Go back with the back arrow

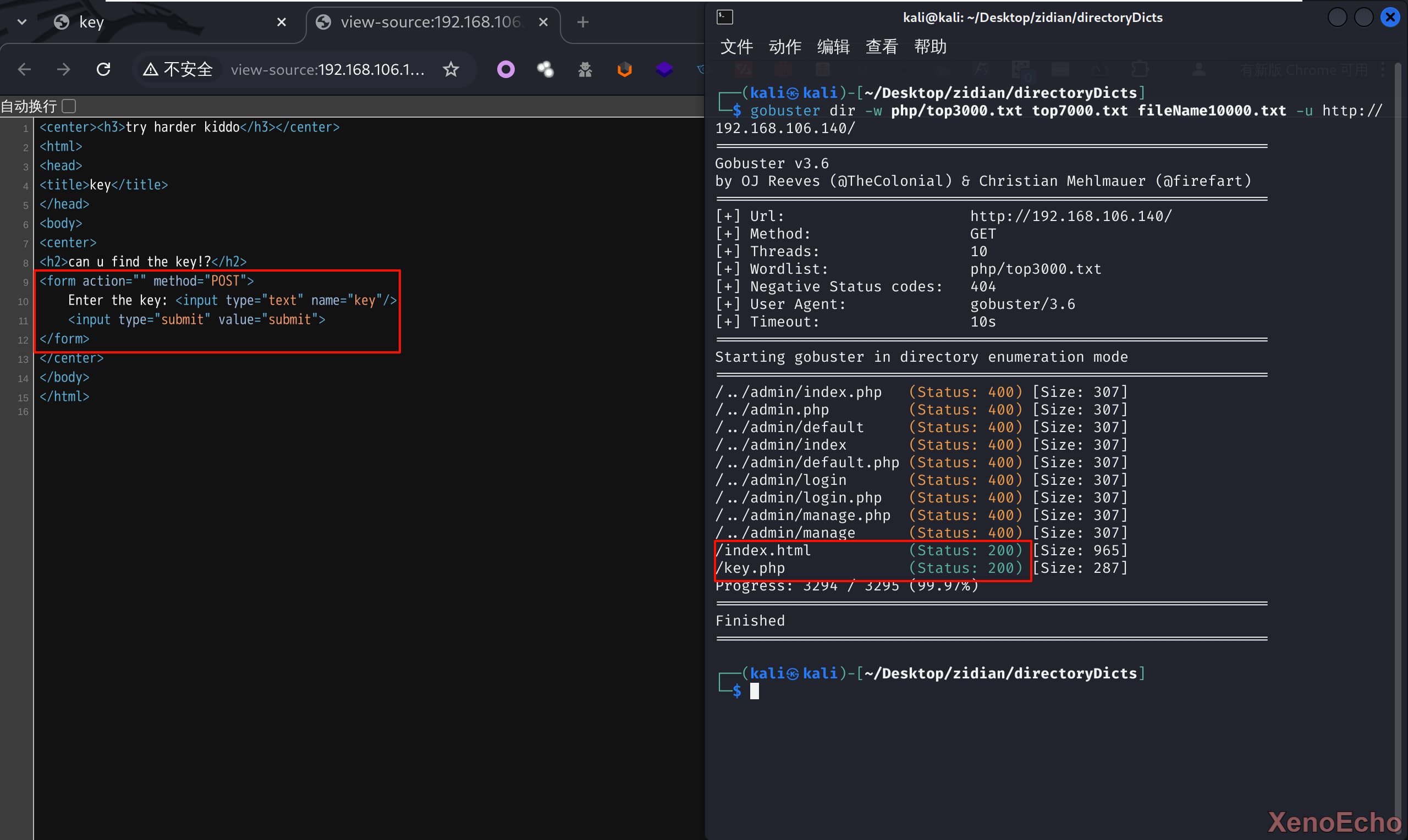24,70
